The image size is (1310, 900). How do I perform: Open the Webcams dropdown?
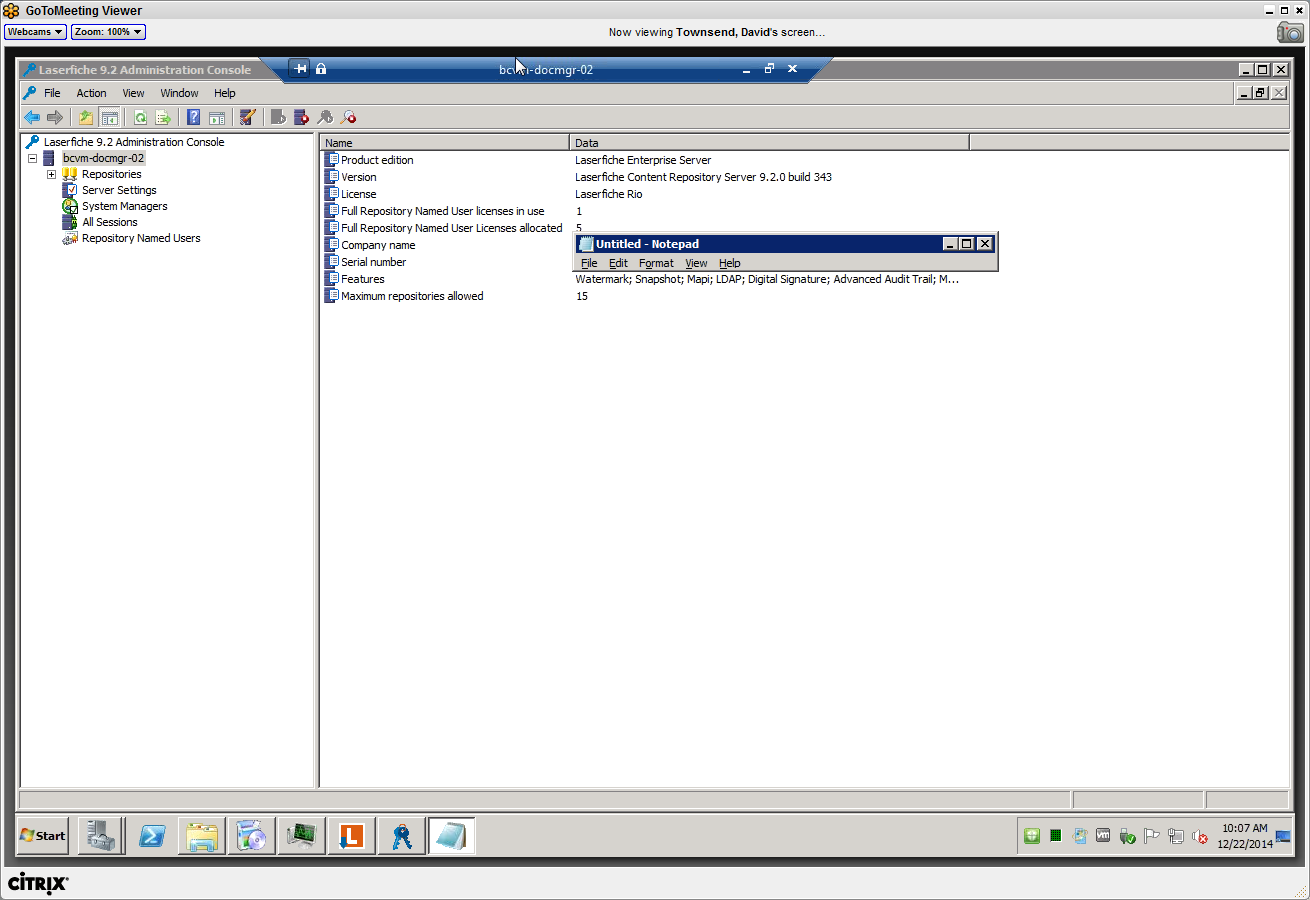(35, 32)
